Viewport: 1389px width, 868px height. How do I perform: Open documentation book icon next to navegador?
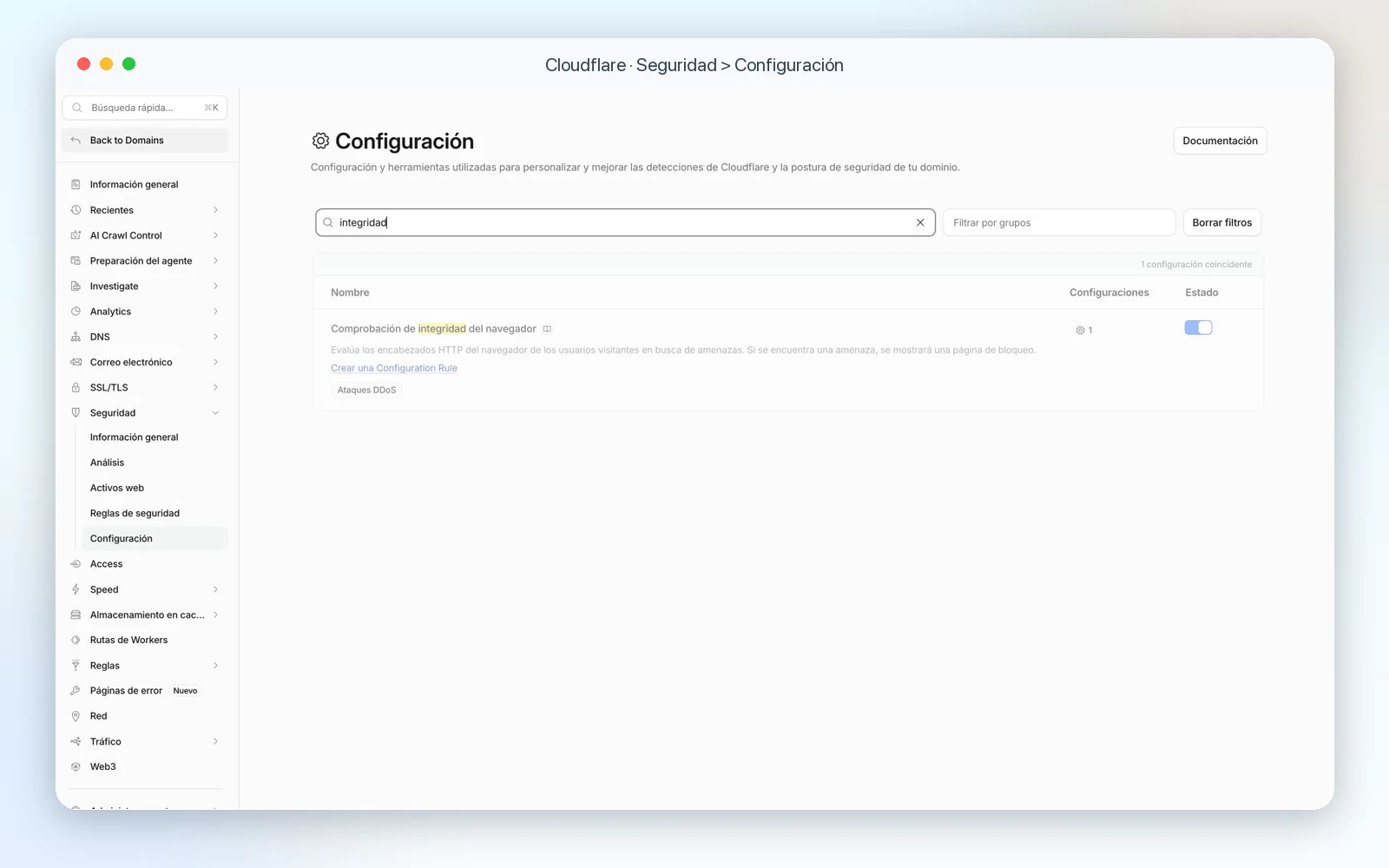(547, 329)
